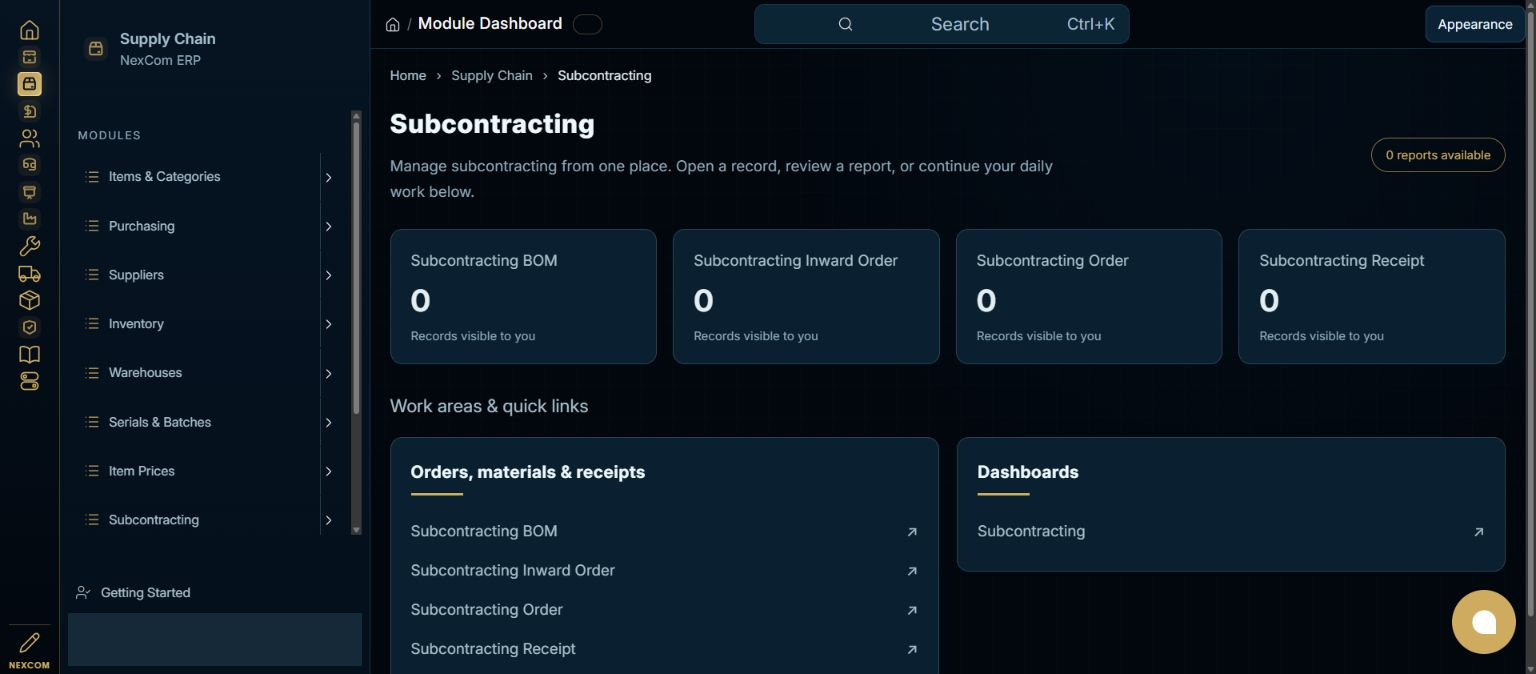1536x674 pixels.
Task: Open Subcontracting Inward Order quick link
Action: pos(664,571)
